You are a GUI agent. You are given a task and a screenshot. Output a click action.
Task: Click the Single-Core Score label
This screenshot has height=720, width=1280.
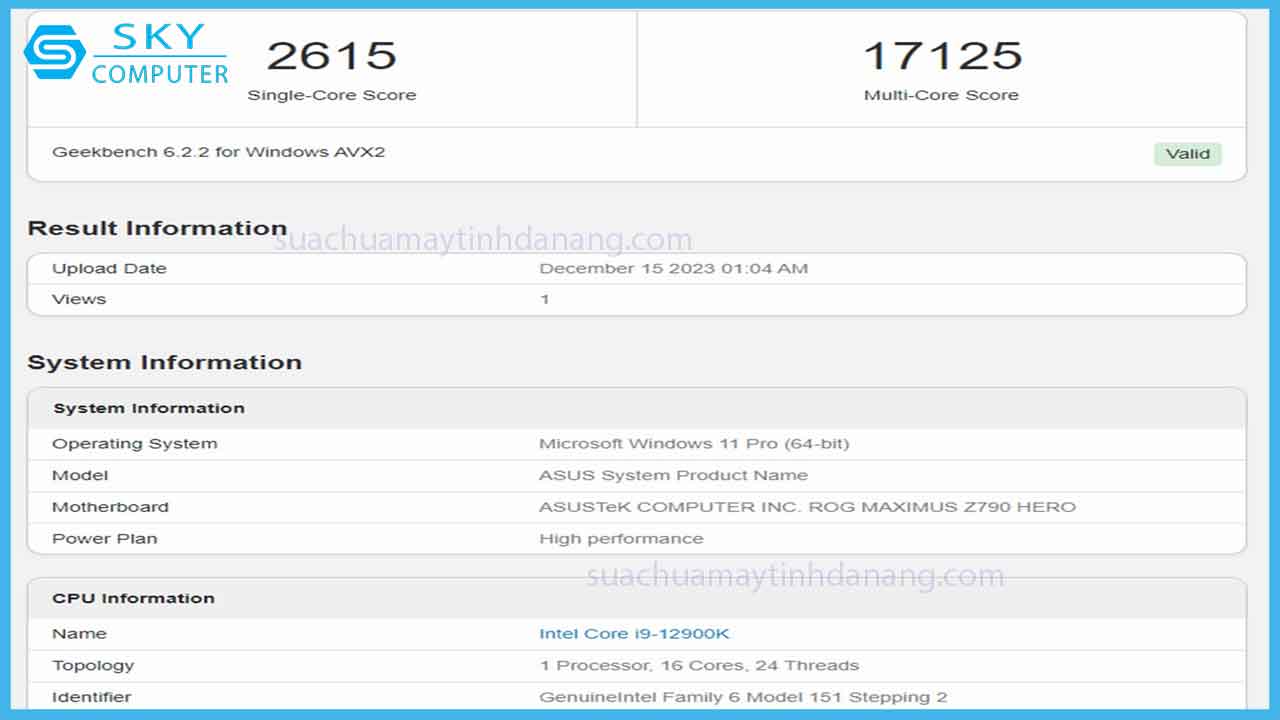pos(333,95)
